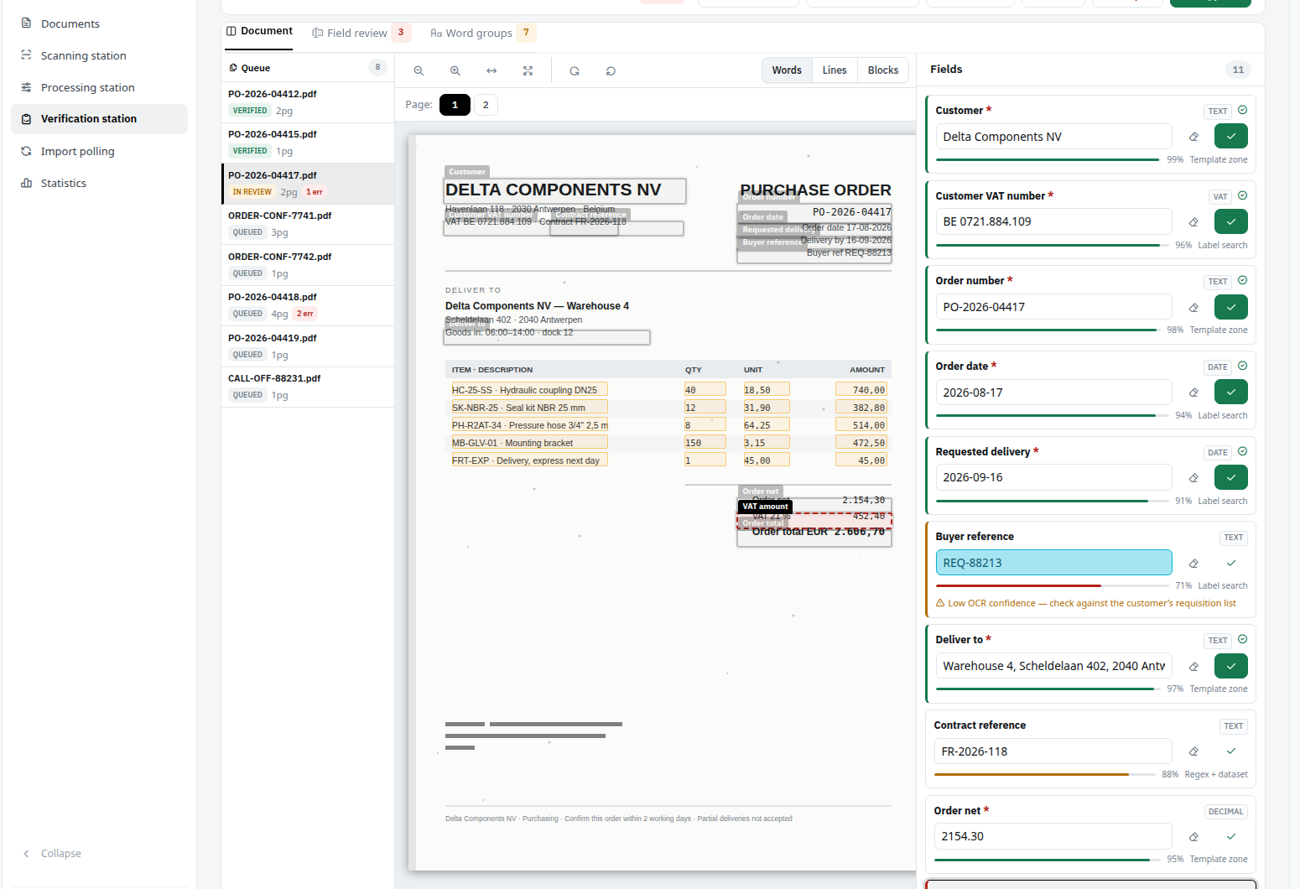Erase the Buyer reference value
The height and width of the screenshot is (889, 1300).
[x=1193, y=563]
